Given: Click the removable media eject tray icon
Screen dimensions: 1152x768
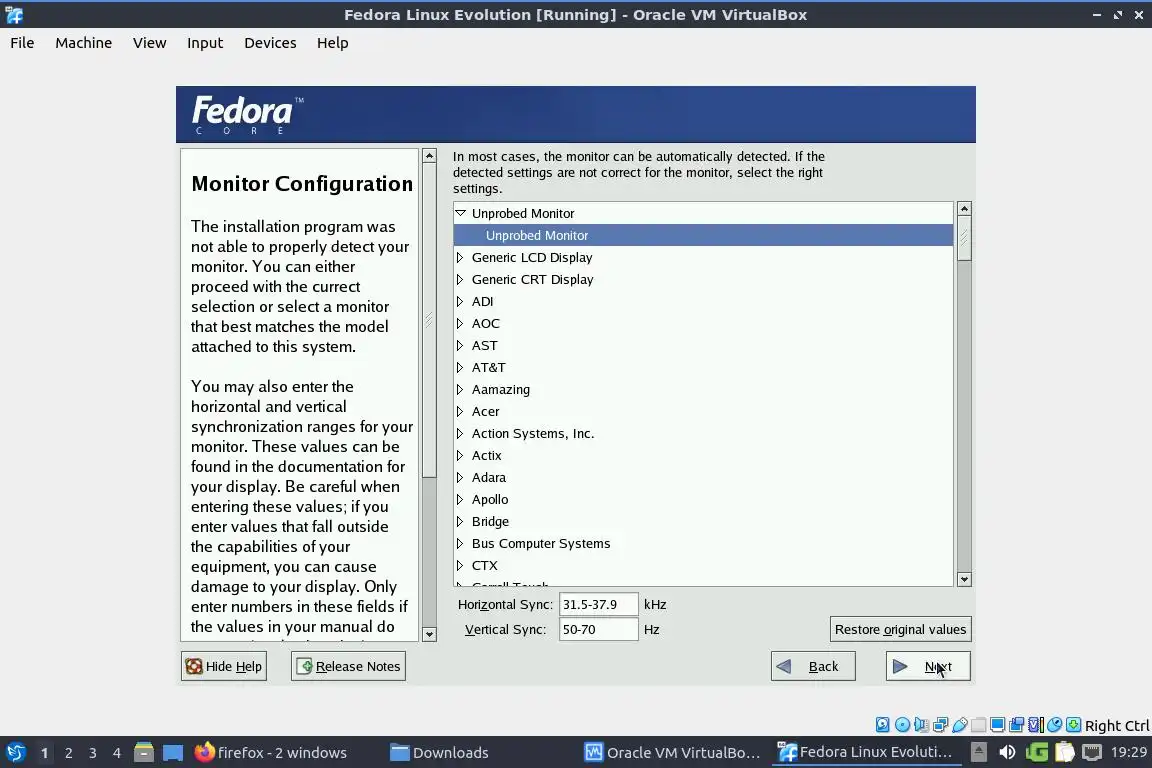Looking at the screenshot, I should coord(979,753).
